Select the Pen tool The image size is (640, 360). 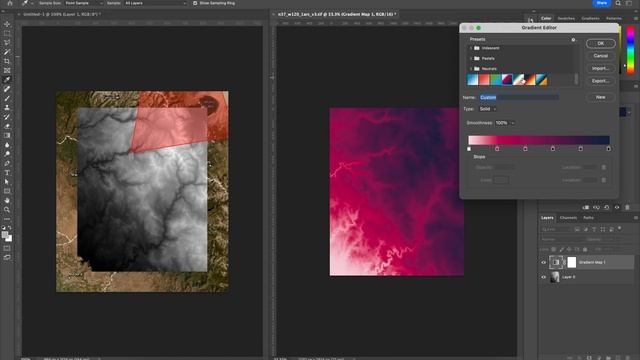click(x=7, y=163)
